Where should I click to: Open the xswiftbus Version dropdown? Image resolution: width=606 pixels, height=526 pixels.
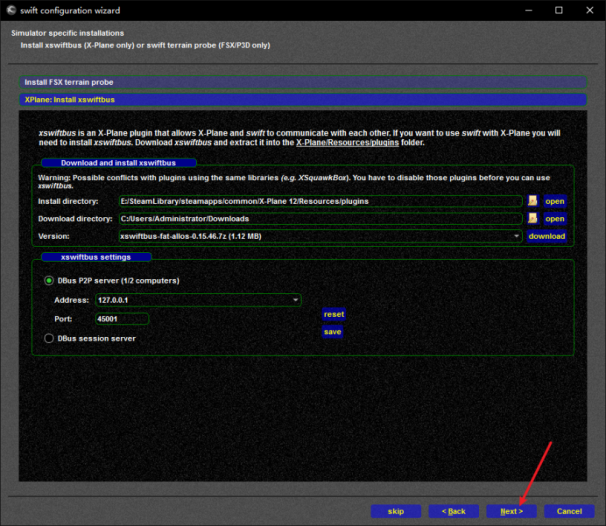tap(320, 236)
